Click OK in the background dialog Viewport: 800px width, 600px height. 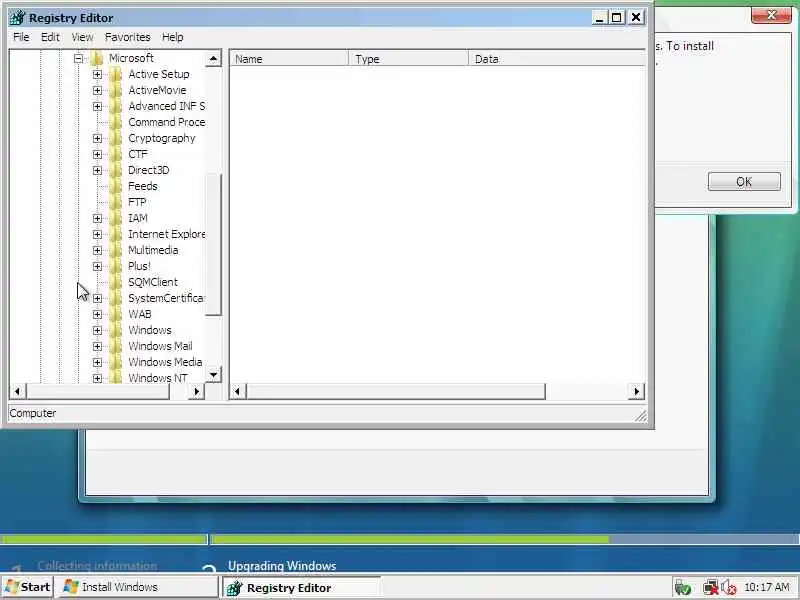coord(744,182)
